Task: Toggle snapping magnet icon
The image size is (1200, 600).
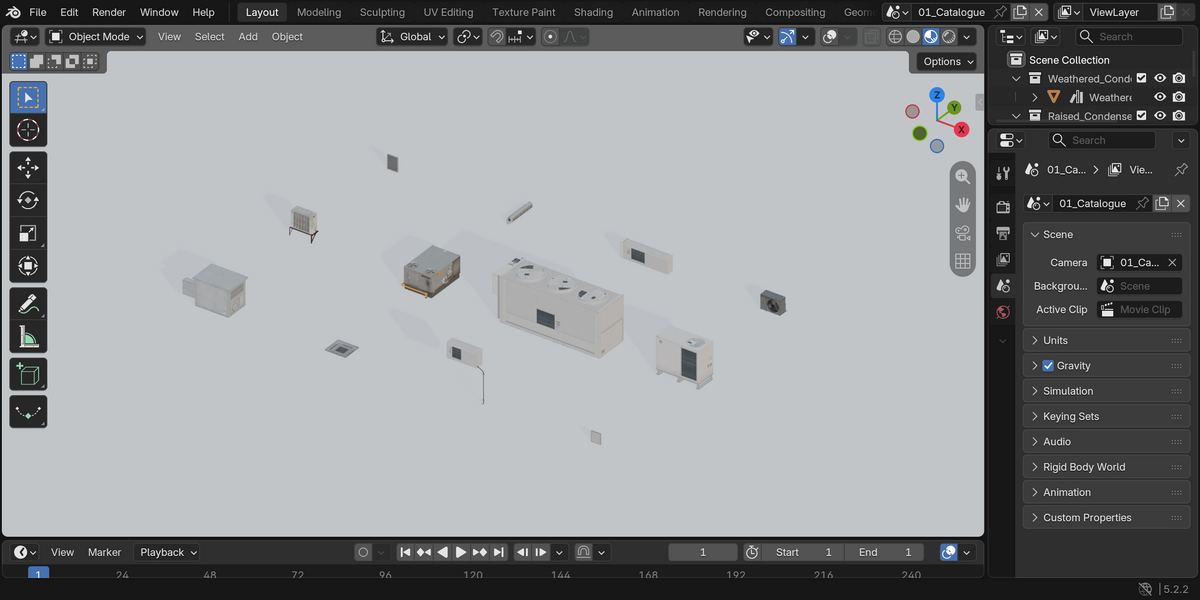Action: point(496,37)
